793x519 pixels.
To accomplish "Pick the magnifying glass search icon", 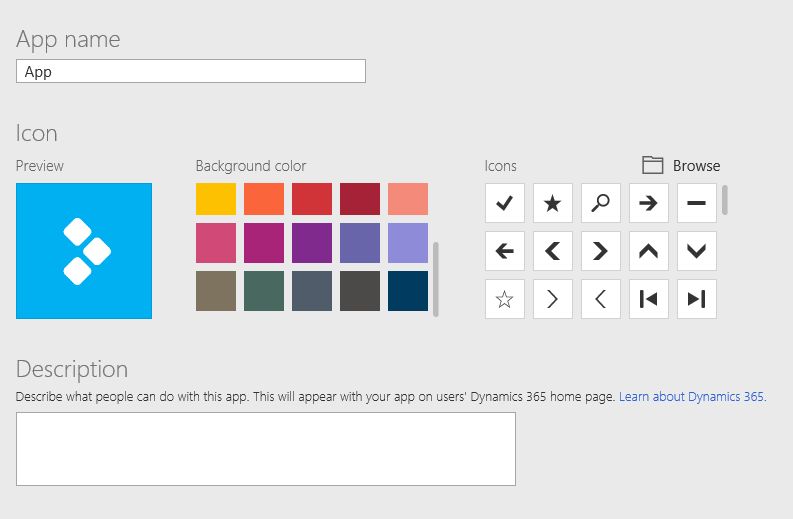I will coord(601,203).
